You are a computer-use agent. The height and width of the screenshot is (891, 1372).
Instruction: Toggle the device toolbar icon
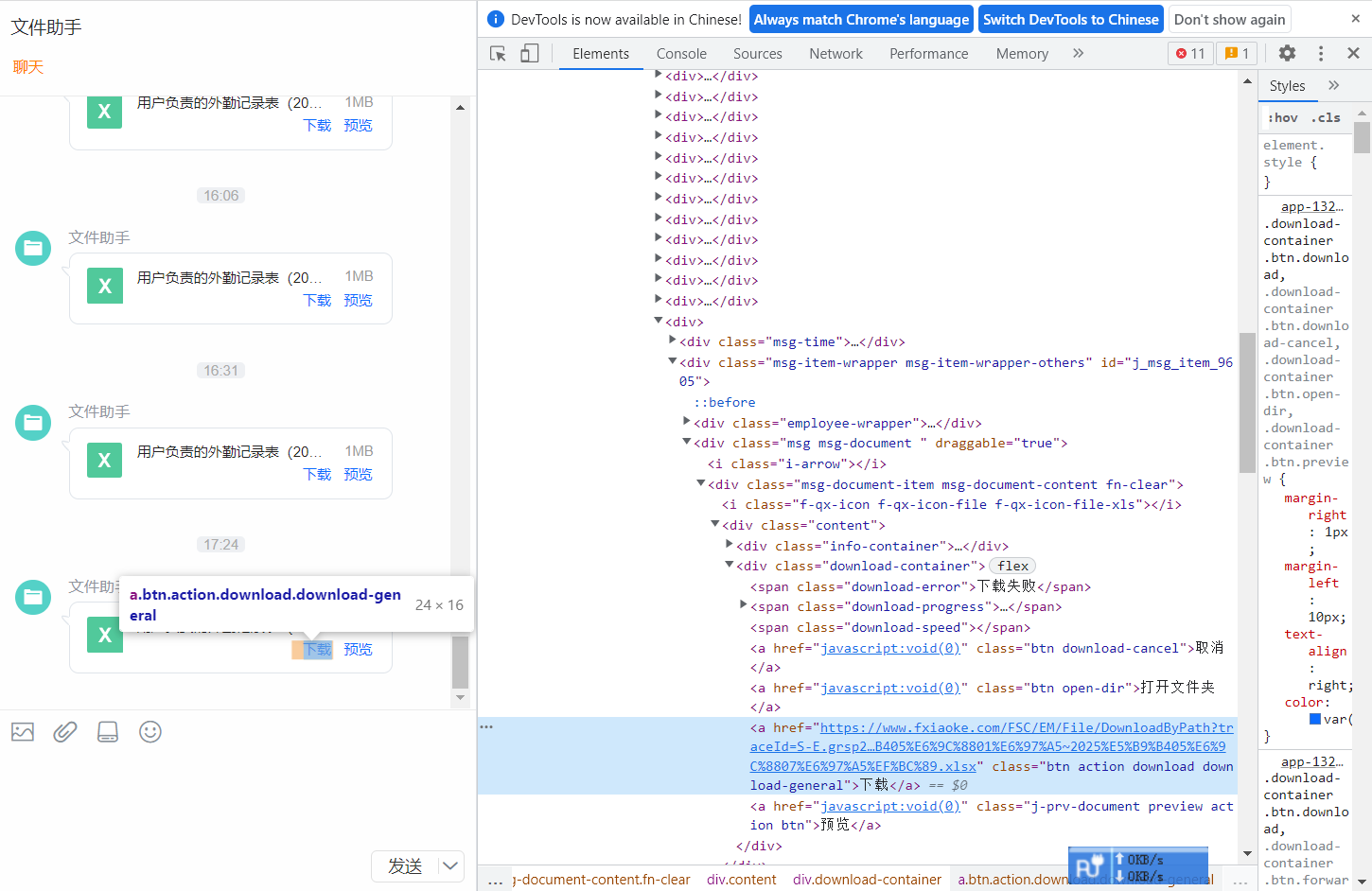(x=530, y=54)
